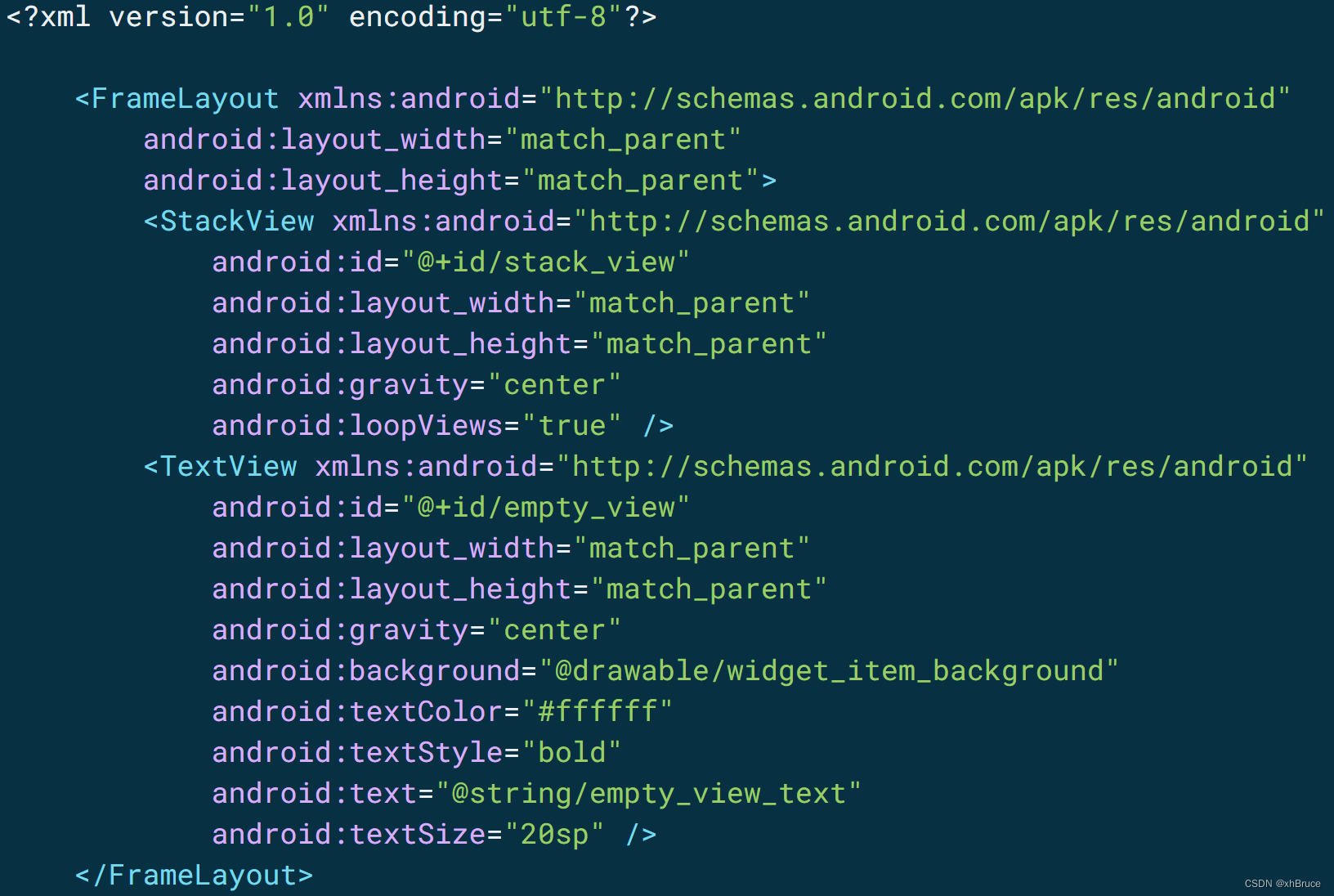
Task: Select the "@string/empty_view_text" value
Action: 648,794
